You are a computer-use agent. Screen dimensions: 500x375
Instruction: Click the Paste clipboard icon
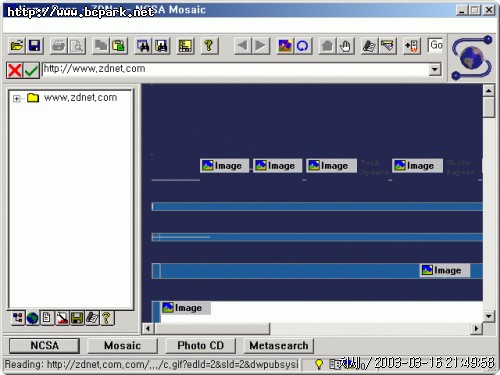coord(119,46)
